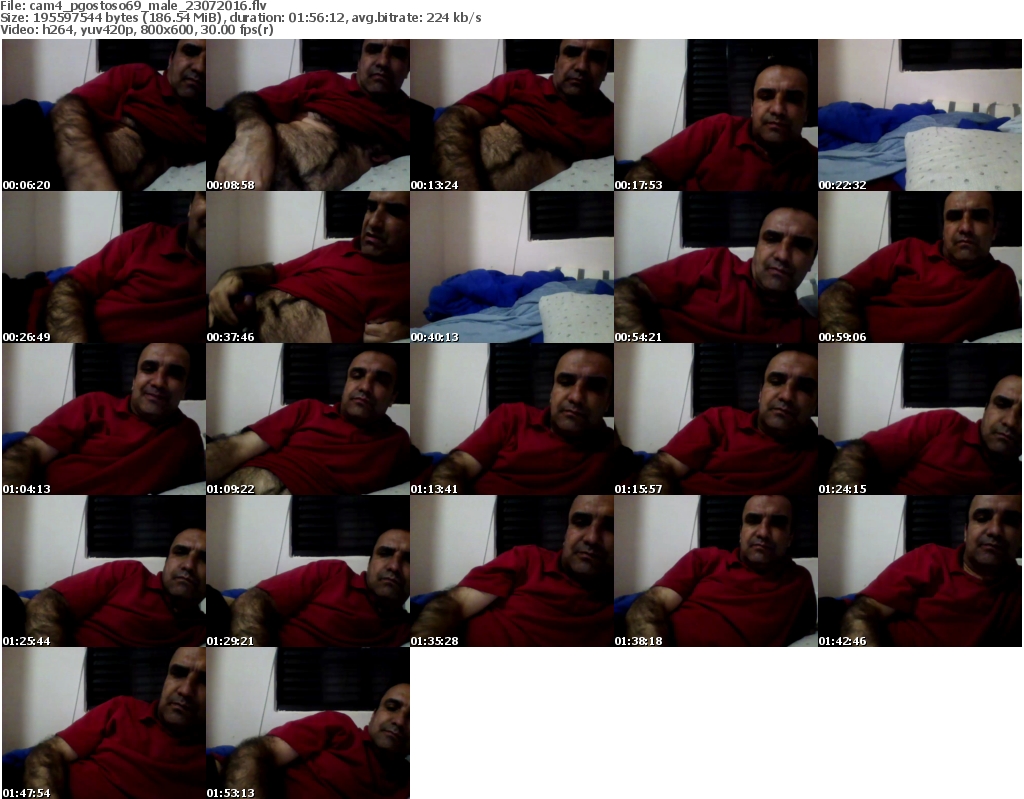Click the header line starting 'File: cam4_'

pyautogui.click(x=133, y=6)
